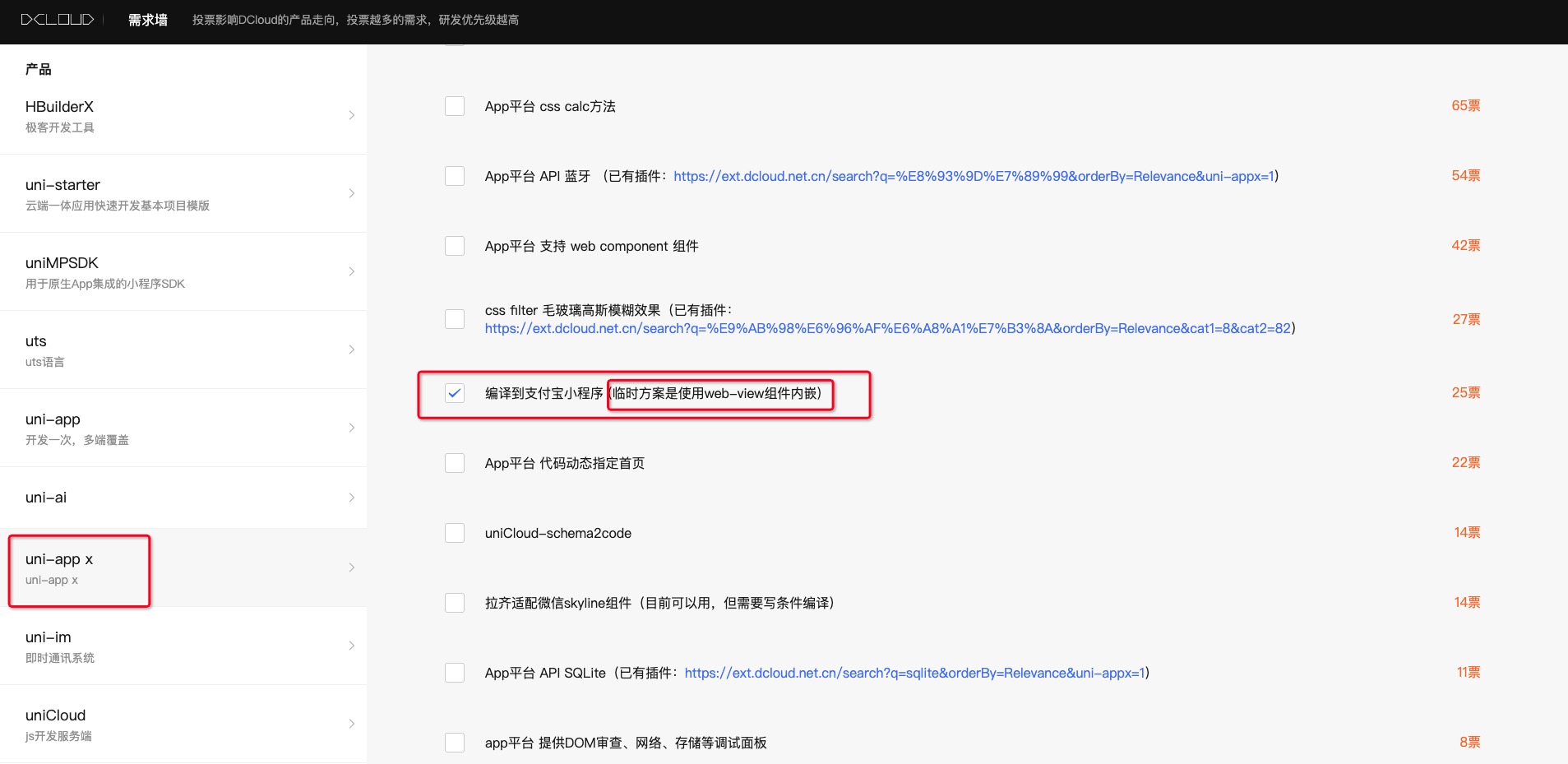Image resolution: width=1568 pixels, height=764 pixels.
Task: Expand uni-app row chevron
Action: pyautogui.click(x=352, y=428)
